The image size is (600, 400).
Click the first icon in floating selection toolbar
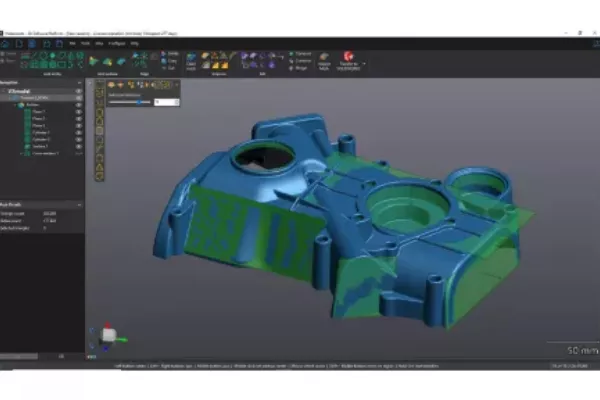pyautogui.click(x=112, y=86)
